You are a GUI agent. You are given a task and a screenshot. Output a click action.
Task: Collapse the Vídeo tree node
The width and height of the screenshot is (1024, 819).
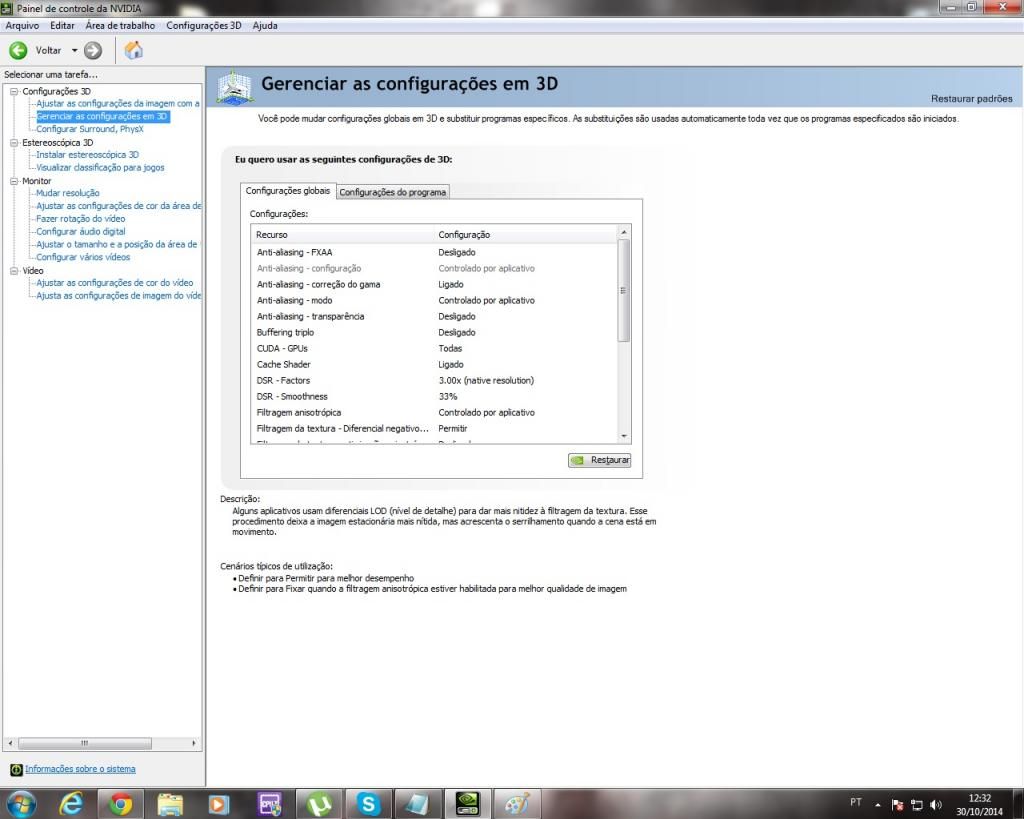point(14,270)
